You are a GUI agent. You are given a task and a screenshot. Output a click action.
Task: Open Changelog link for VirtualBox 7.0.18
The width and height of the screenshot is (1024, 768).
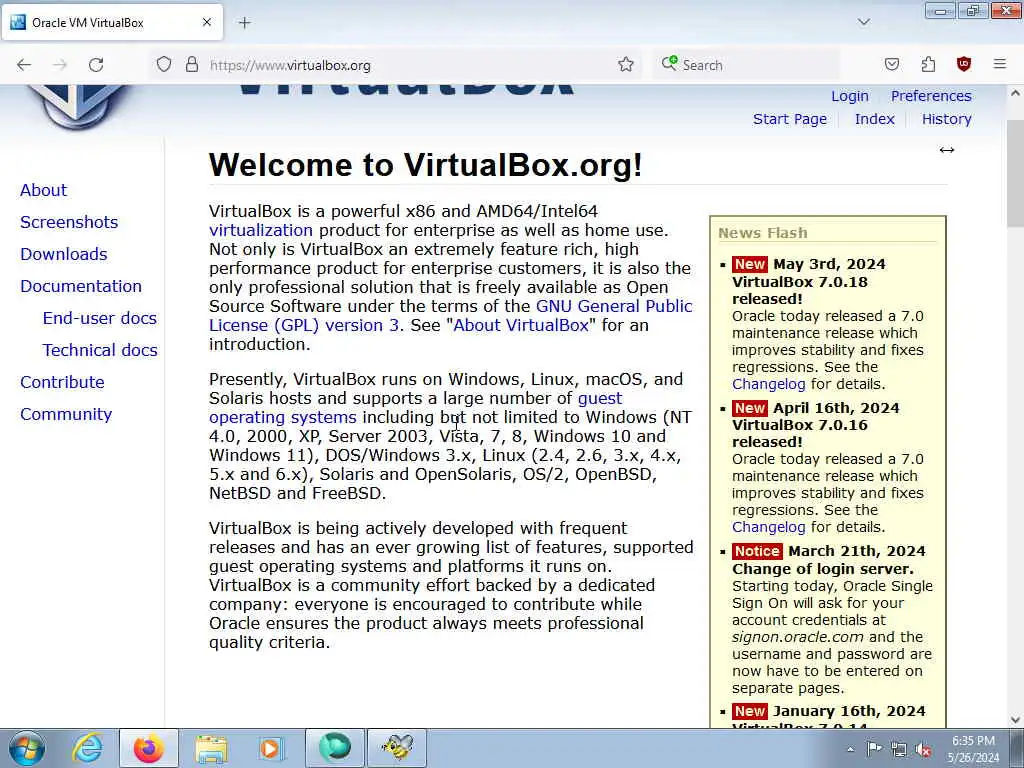click(x=769, y=384)
